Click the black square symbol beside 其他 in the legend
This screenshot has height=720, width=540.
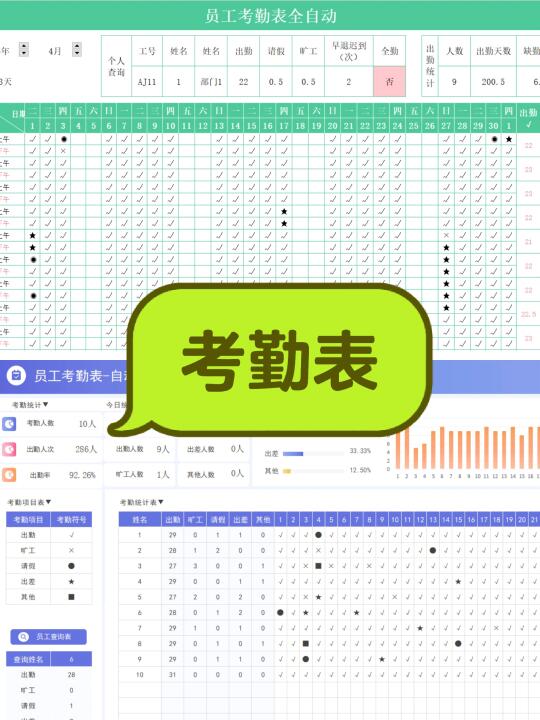tap(71, 597)
